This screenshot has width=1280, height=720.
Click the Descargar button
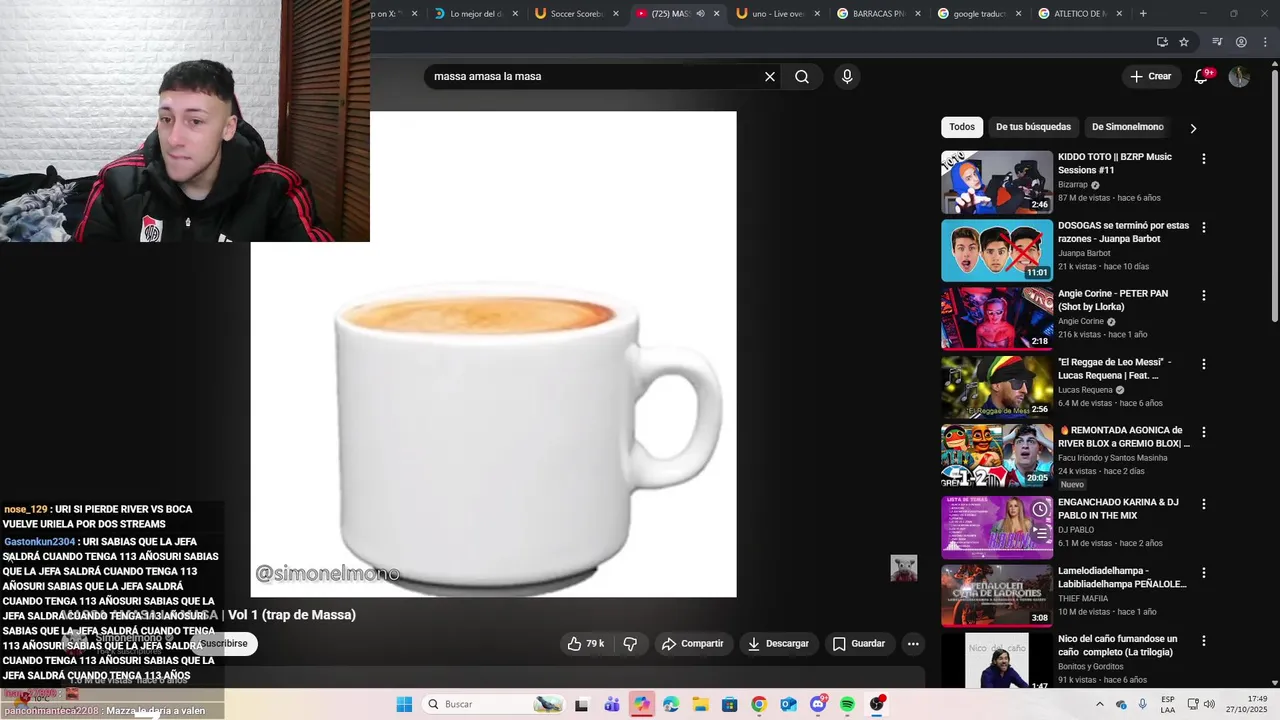click(778, 644)
